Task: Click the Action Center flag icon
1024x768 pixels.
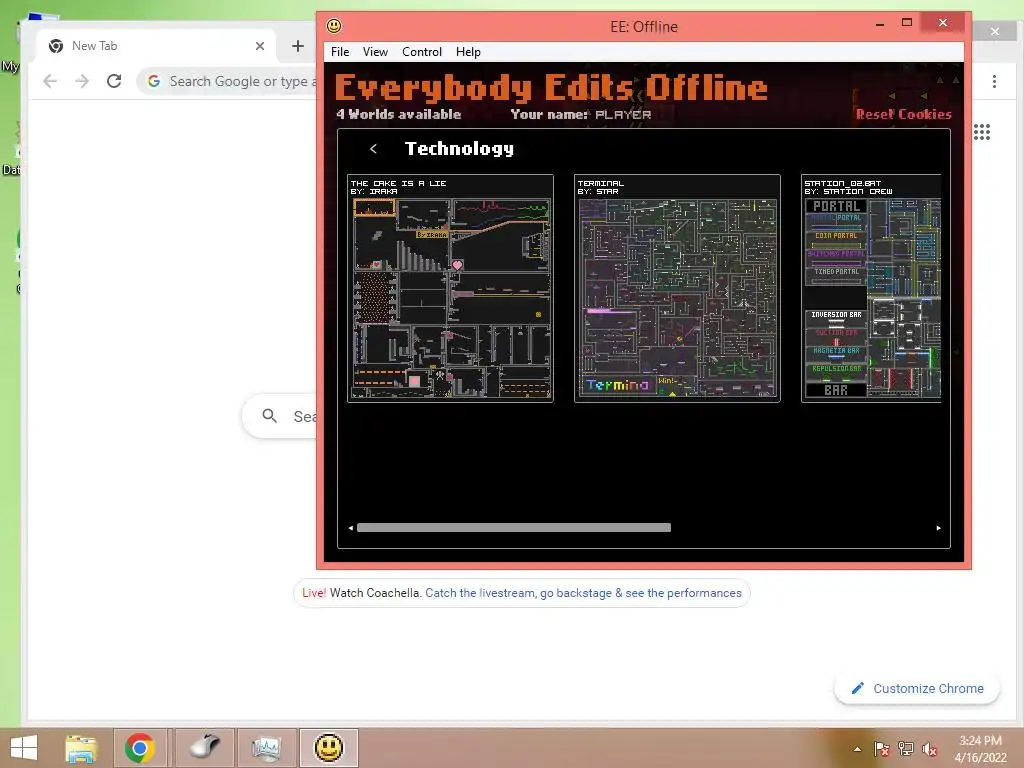Action: (x=882, y=749)
